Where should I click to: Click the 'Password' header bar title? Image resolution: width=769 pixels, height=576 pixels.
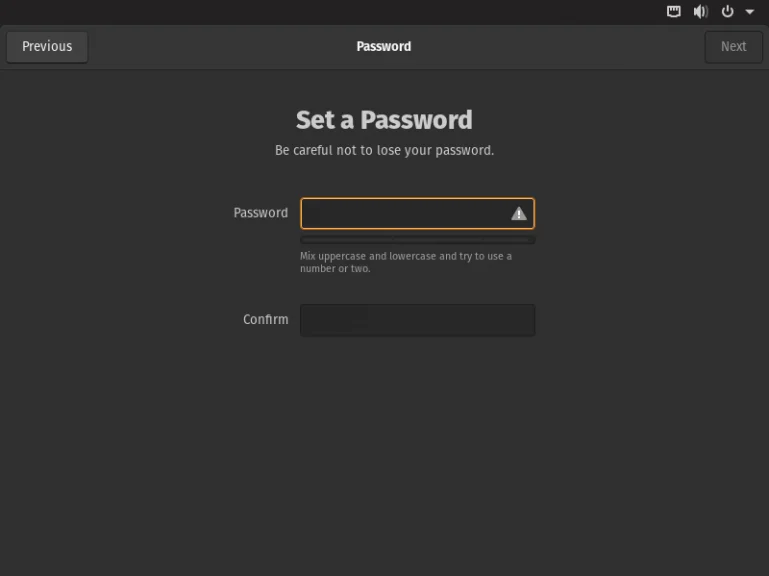[x=384, y=46]
